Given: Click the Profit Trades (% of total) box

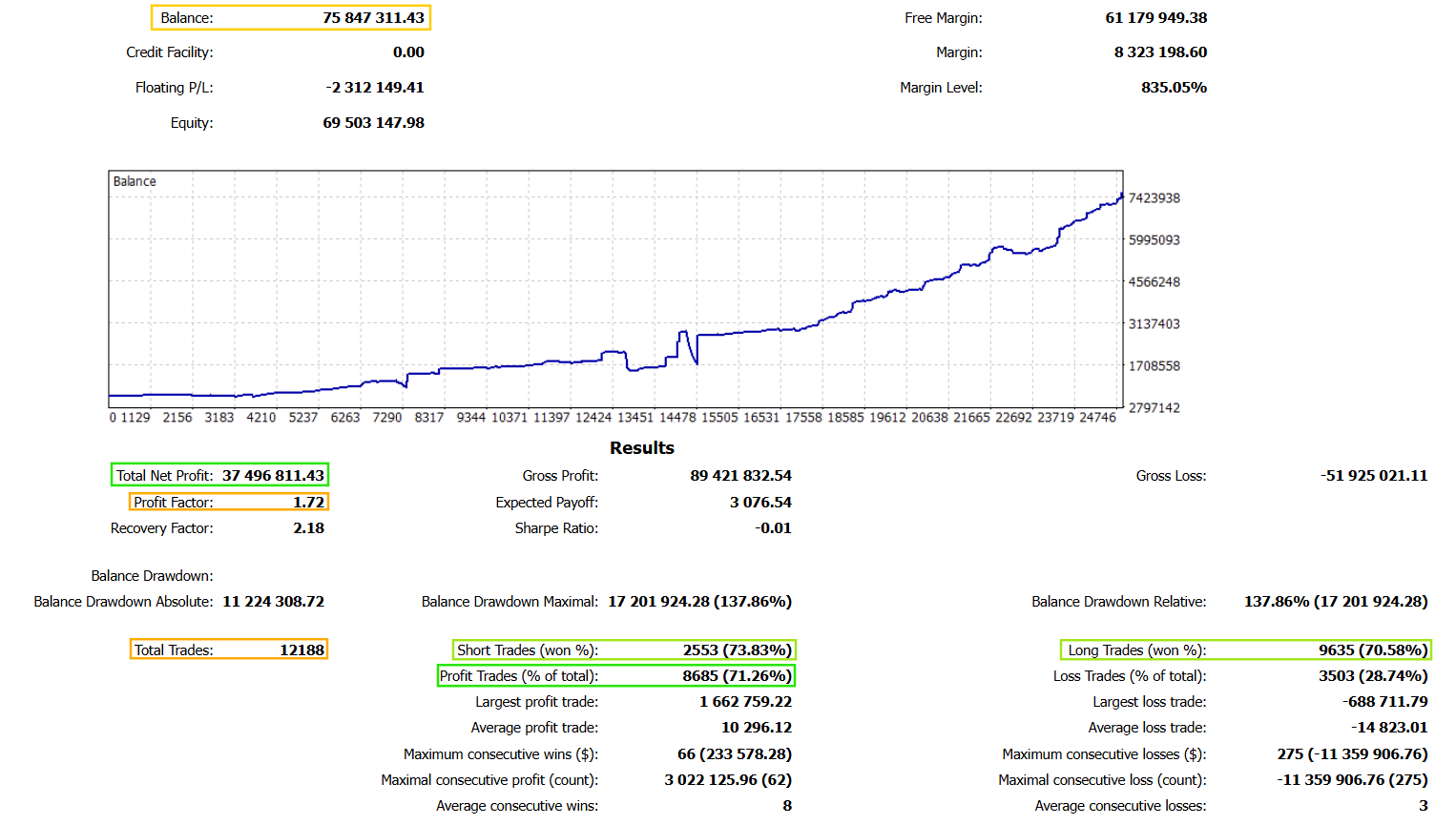Looking at the screenshot, I should click(x=615, y=675).
